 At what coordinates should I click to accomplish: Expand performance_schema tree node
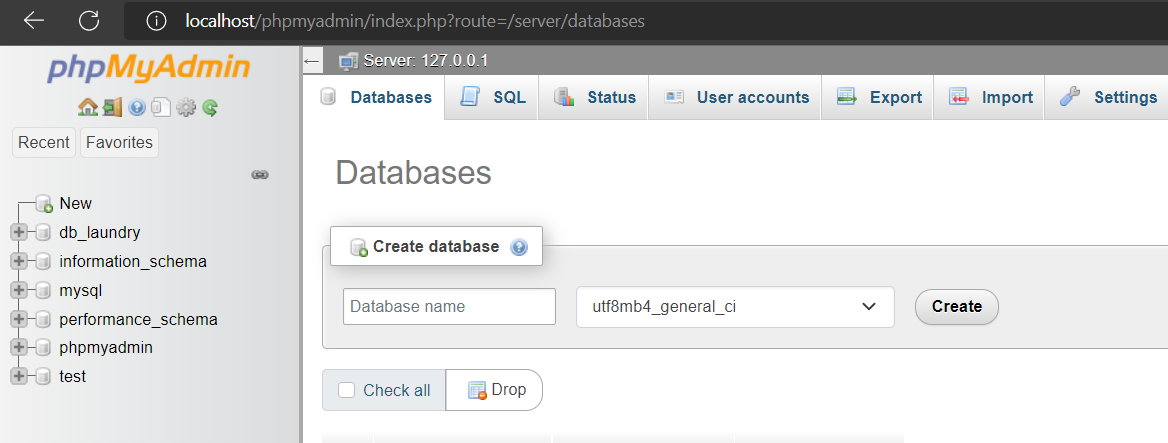pyautogui.click(x=19, y=319)
